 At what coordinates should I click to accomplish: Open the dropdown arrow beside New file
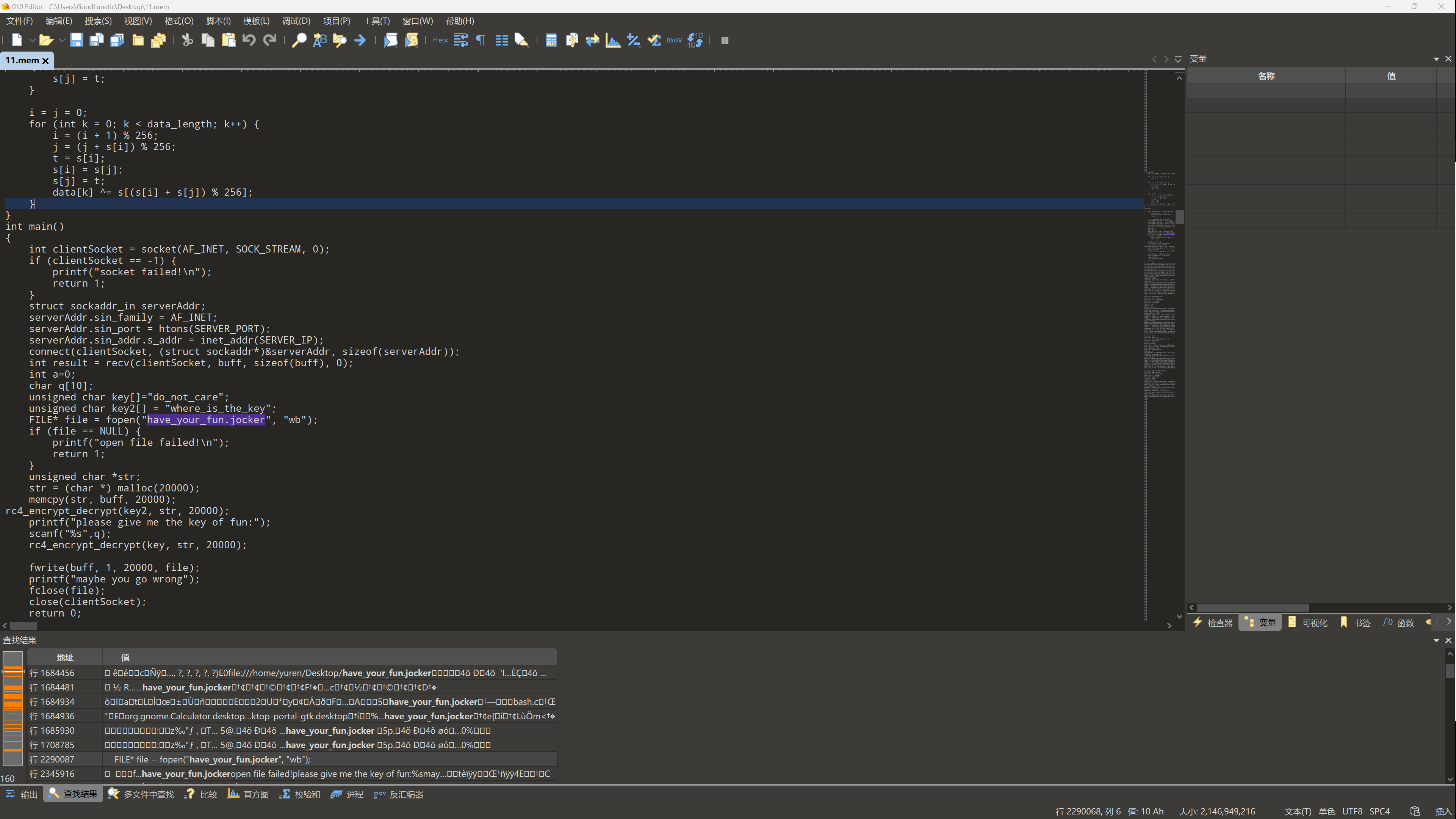(x=32, y=40)
